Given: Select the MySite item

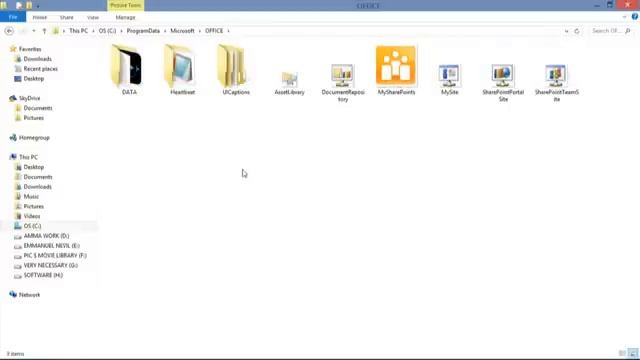Looking at the screenshot, I should tap(449, 80).
